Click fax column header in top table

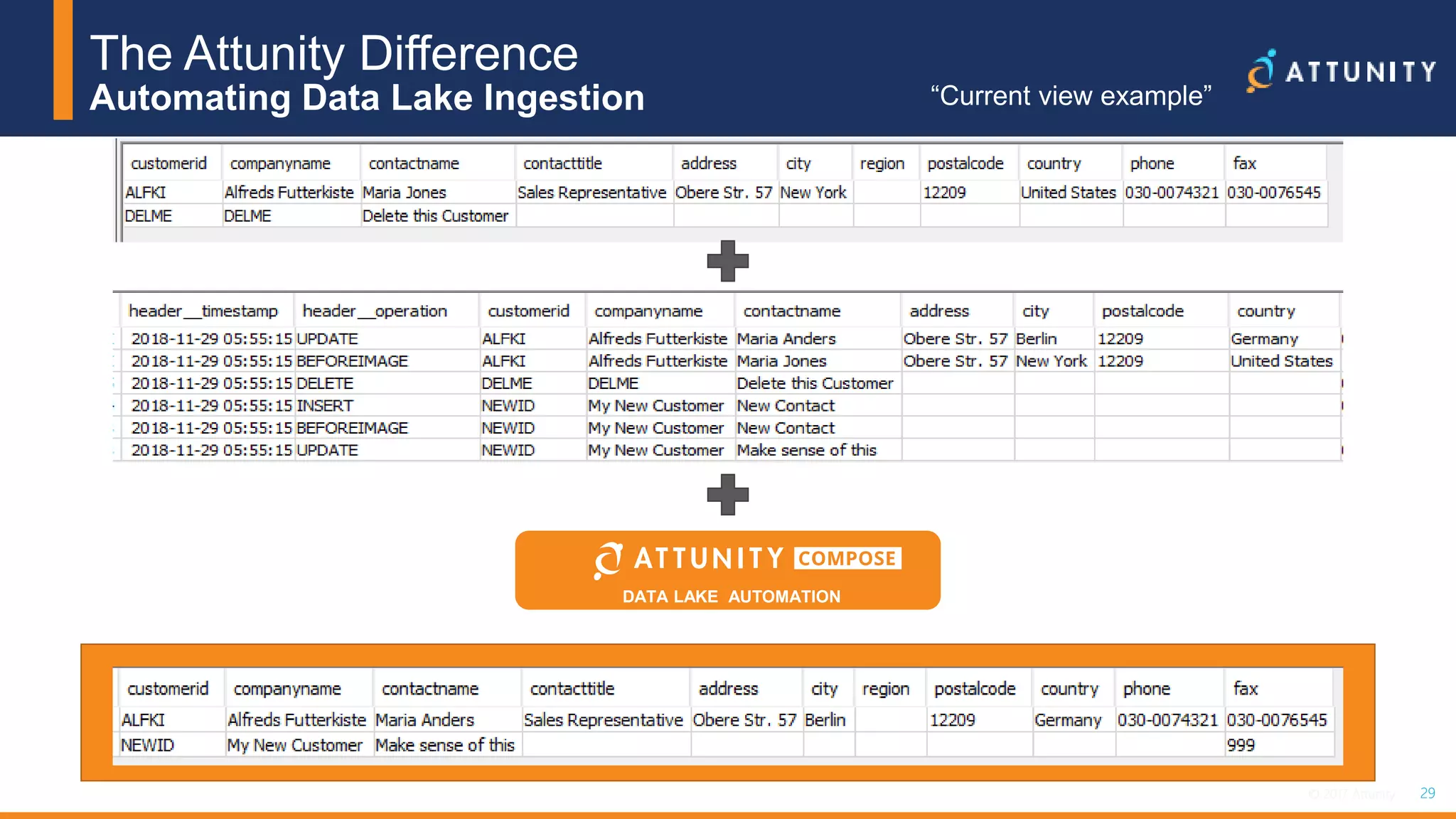1244,164
